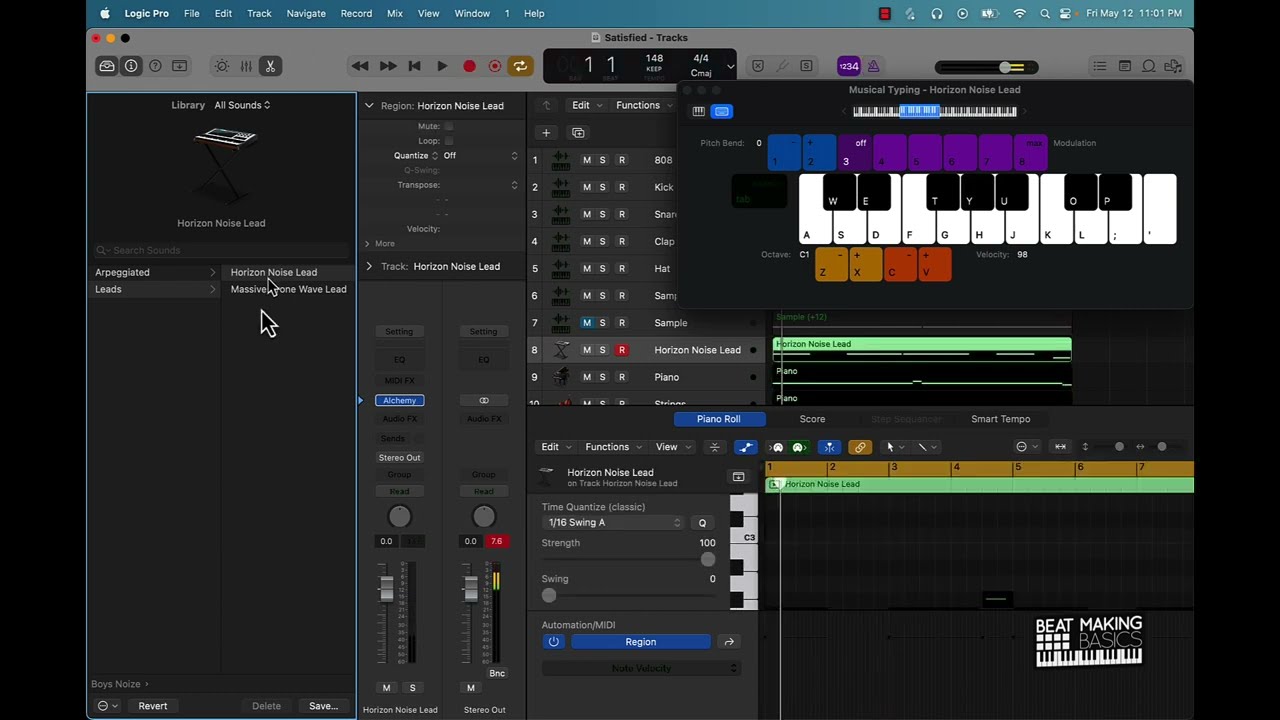
Task: Switch to the Score tab
Action: coord(812,419)
